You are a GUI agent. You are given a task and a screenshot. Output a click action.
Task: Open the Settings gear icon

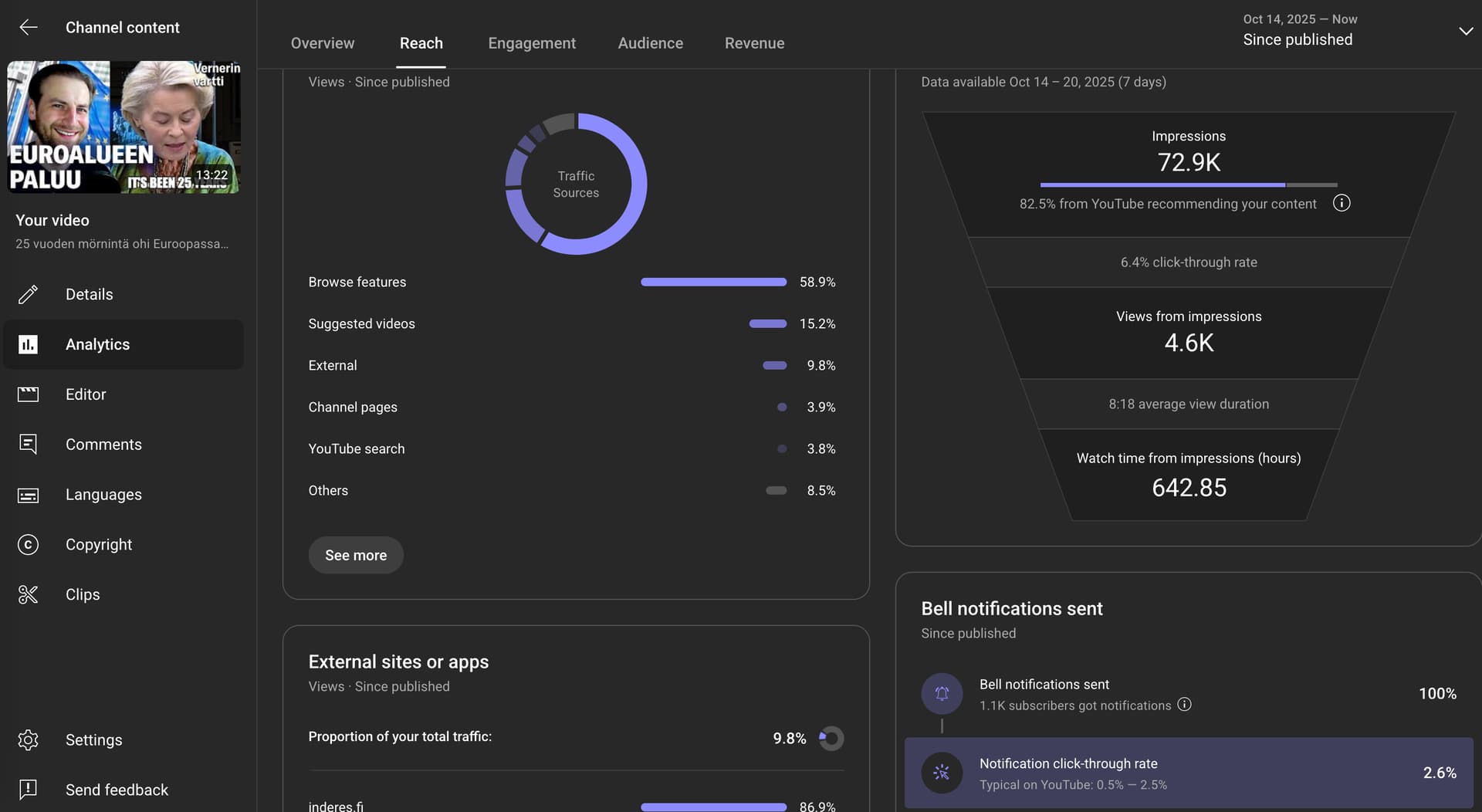(x=29, y=740)
